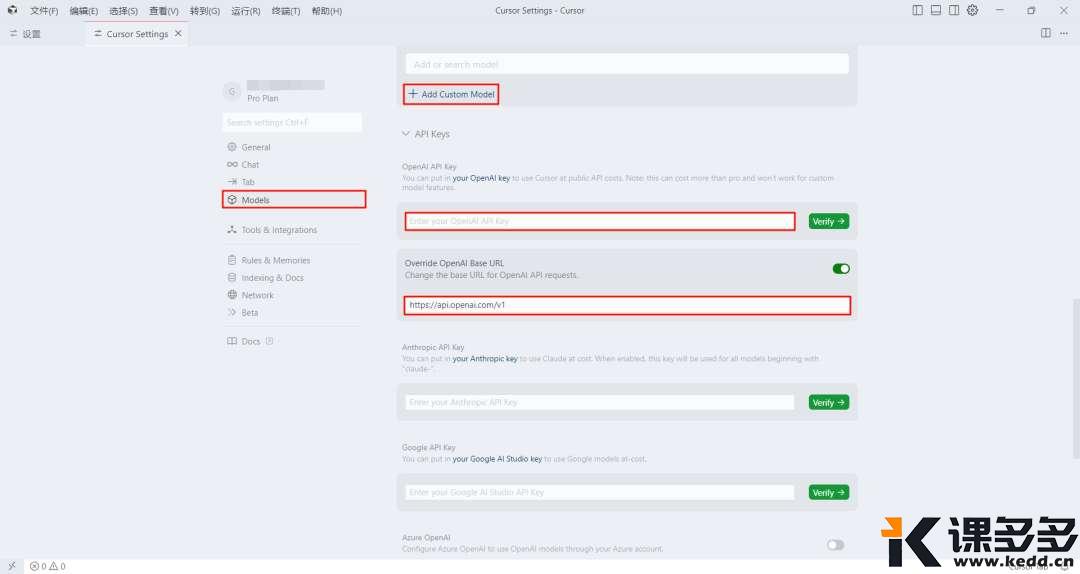Viewport: 1080px width, 574px height.
Task: Open 'your OpenAI key' link
Action: point(481,178)
